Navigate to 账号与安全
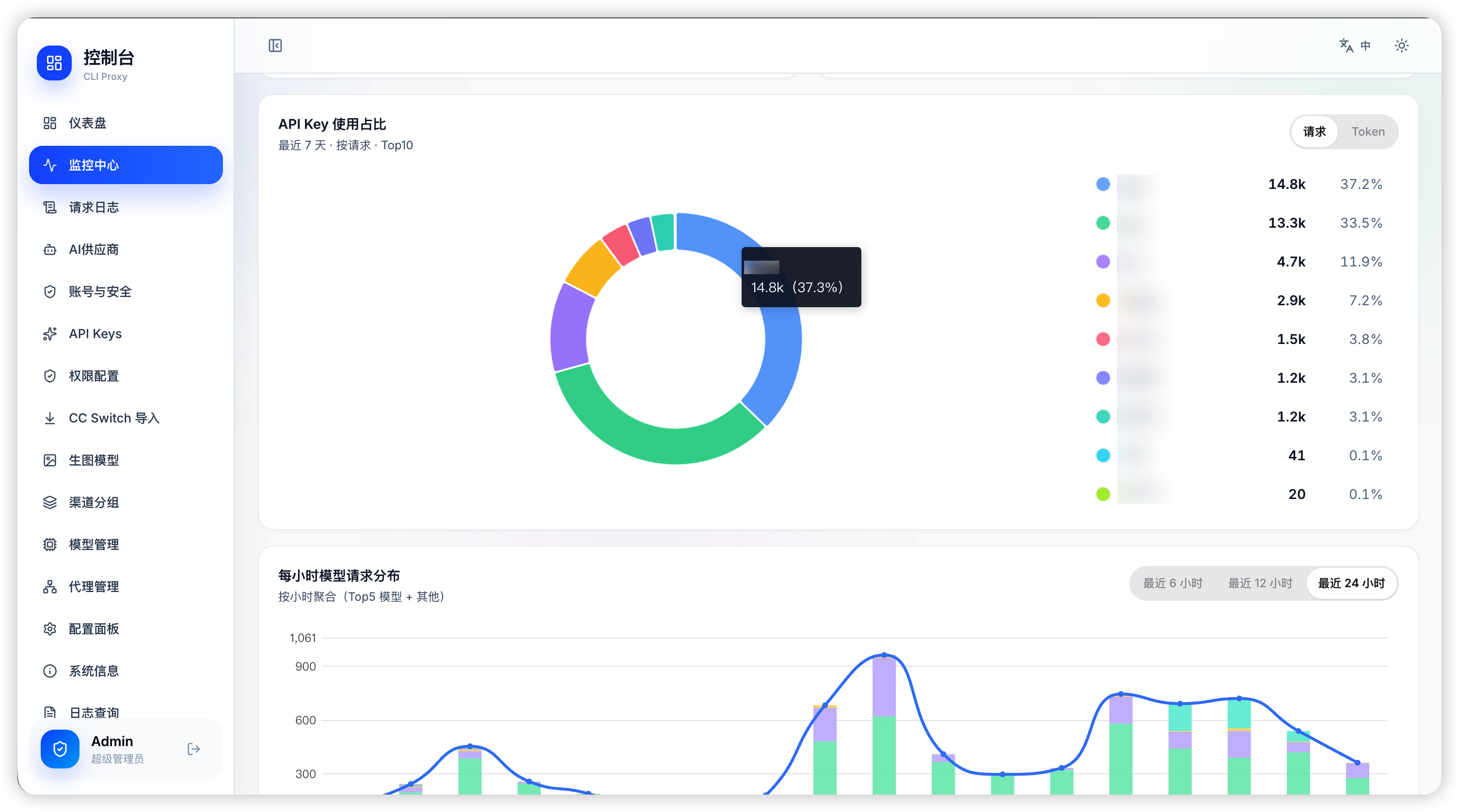This screenshot has width=1459, height=812. (x=126, y=292)
